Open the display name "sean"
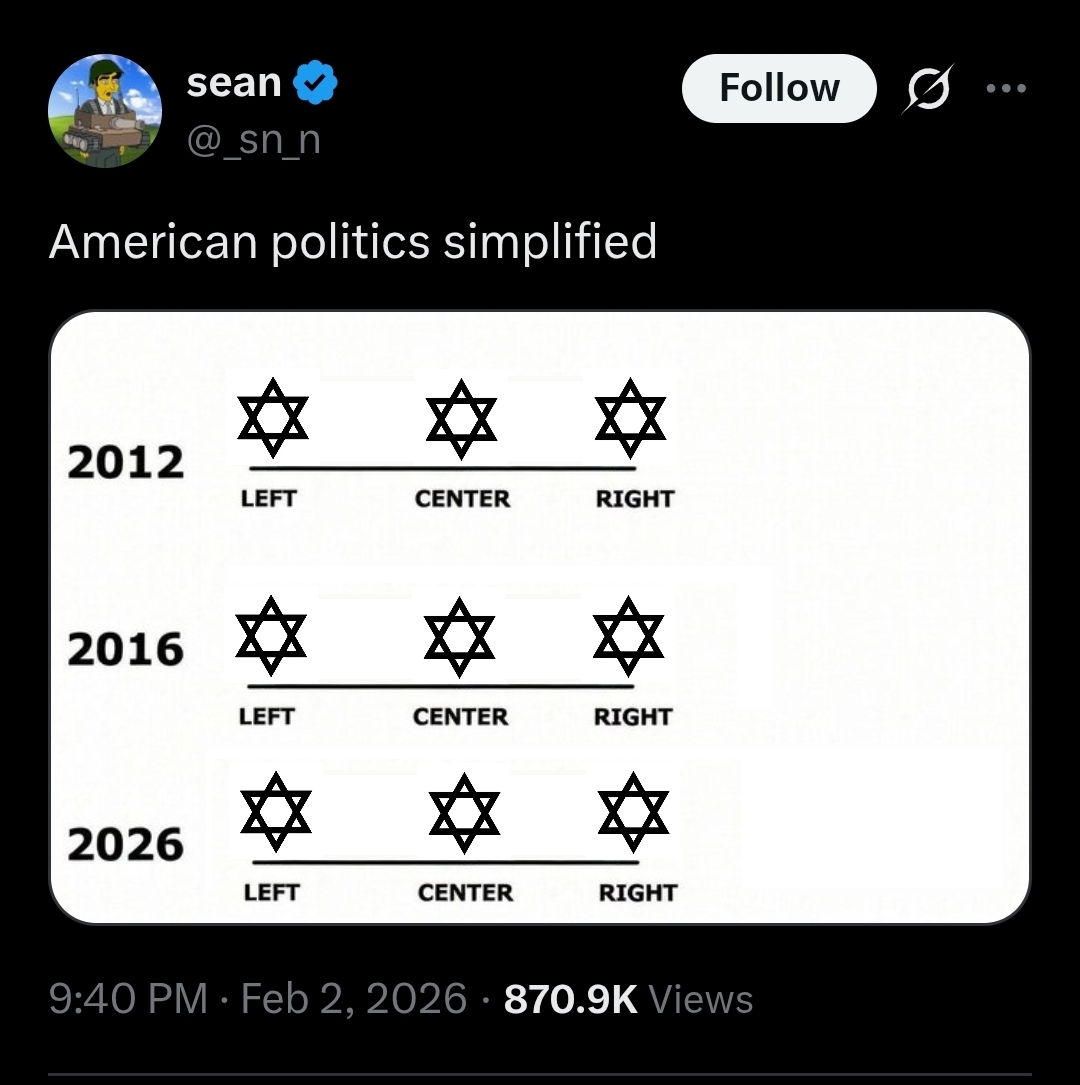 pos(233,84)
